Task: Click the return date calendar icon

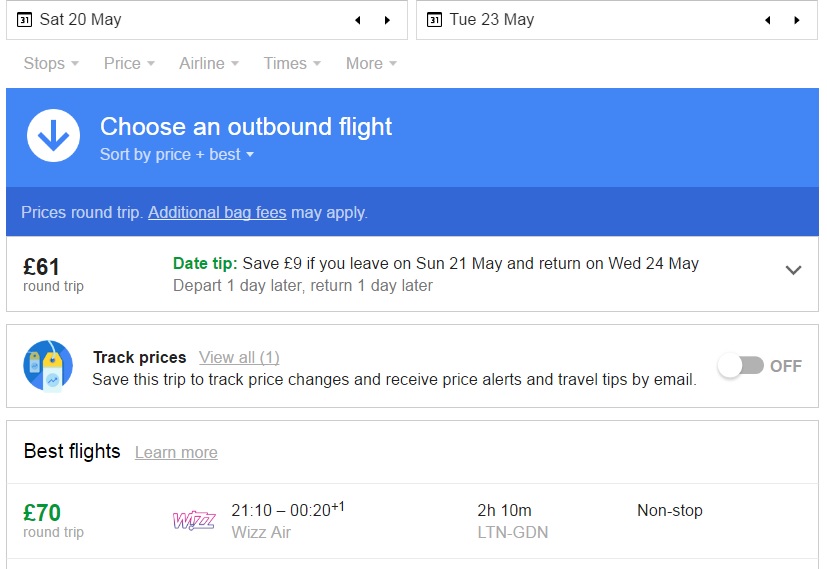Action: coord(434,20)
